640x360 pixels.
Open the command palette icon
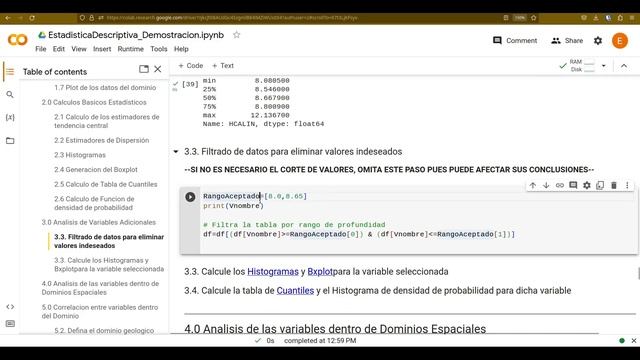click(x=10, y=324)
